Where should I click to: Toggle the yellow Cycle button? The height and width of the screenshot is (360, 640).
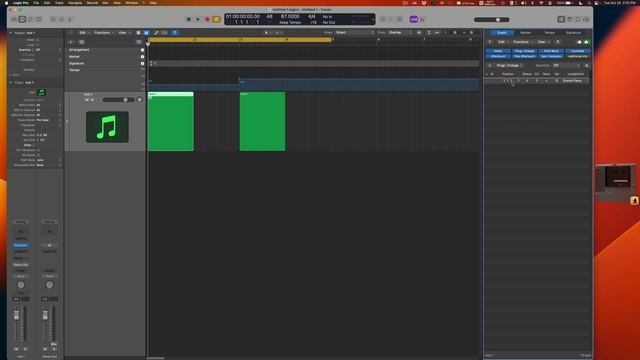216,19
